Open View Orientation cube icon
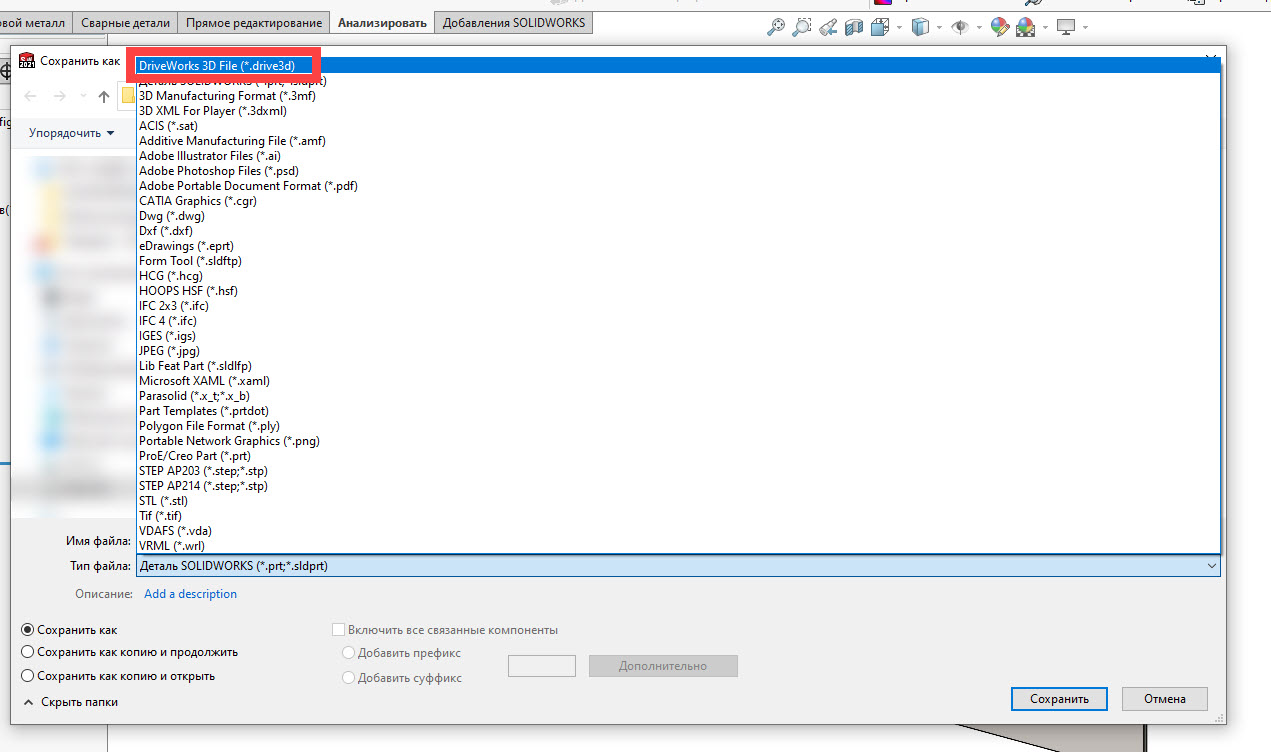The height and width of the screenshot is (752, 1271). click(x=881, y=27)
